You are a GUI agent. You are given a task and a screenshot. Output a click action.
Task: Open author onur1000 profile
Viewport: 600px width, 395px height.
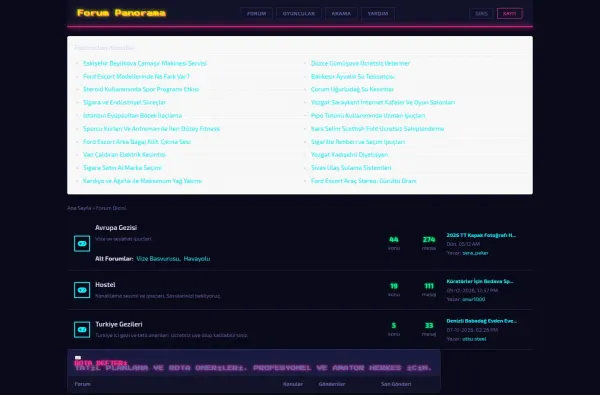click(473, 299)
